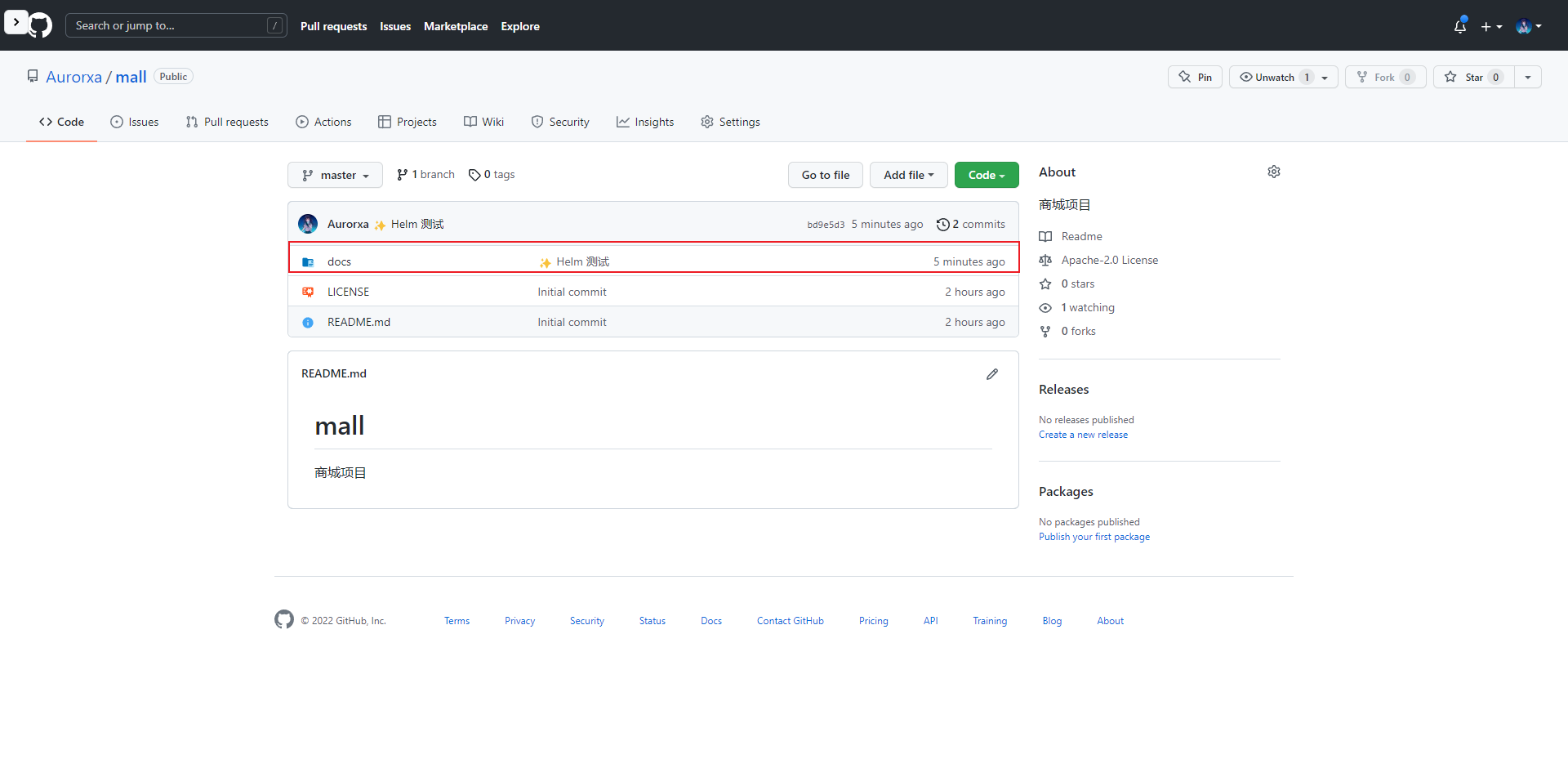Image resolution: width=1568 pixels, height=759 pixels.
Task: Open the docs folder
Action: (339, 261)
